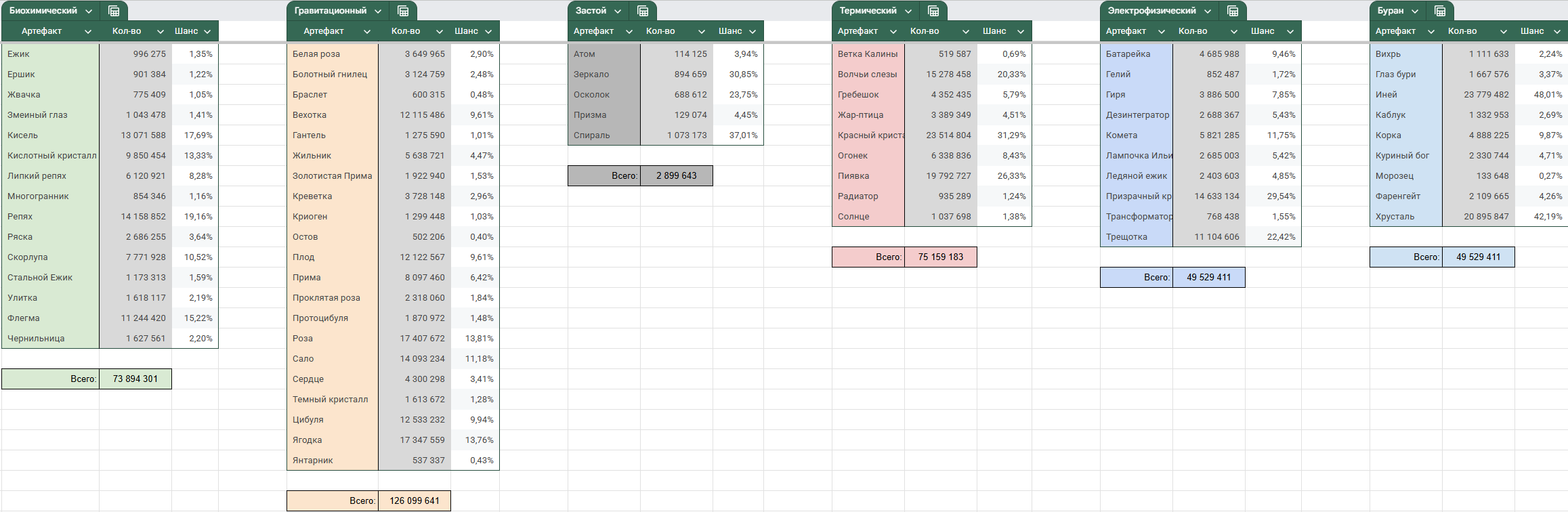
Task: Open Кол-во column dropdown in Термический table
Action: [x=965, y=31]
